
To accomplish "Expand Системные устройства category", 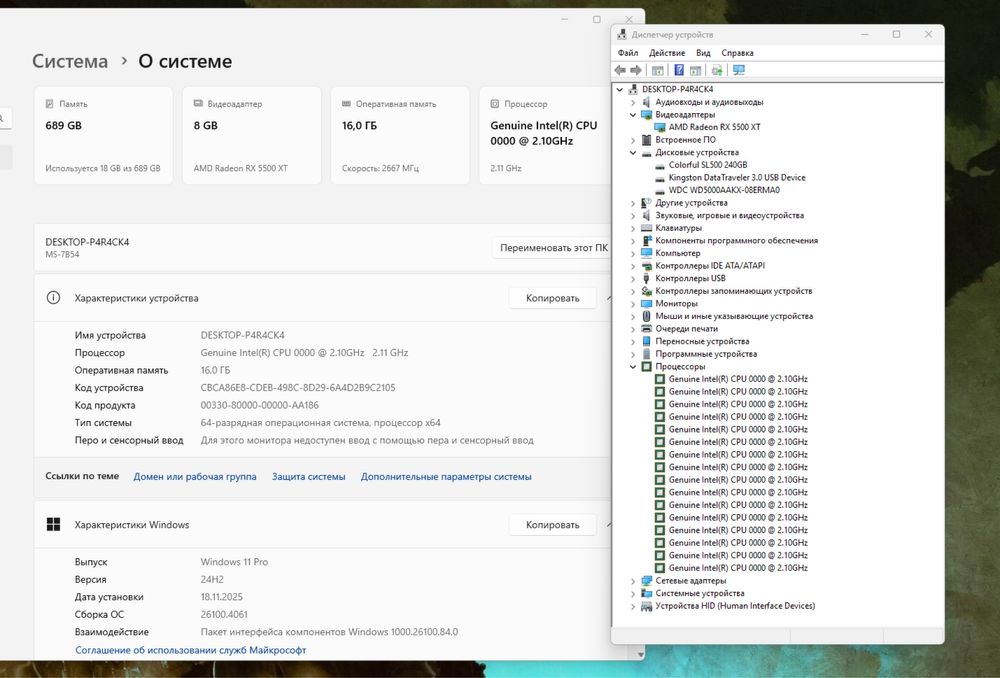I will pyautogui.click(x=633, y=594).
